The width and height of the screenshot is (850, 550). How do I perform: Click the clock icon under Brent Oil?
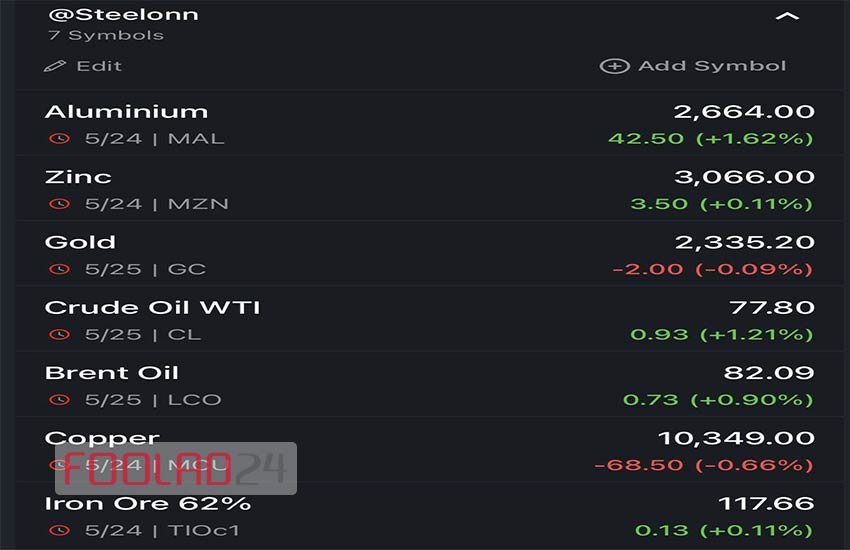coord(60,400)
